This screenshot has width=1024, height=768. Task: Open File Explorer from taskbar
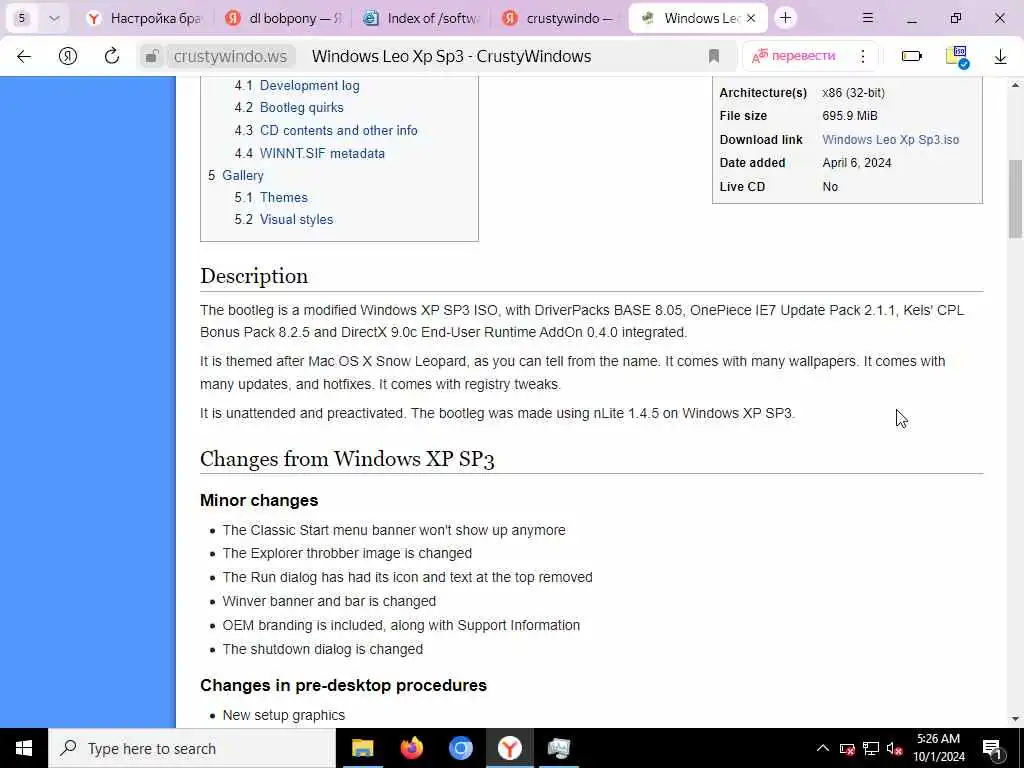[x=362, y=748]
